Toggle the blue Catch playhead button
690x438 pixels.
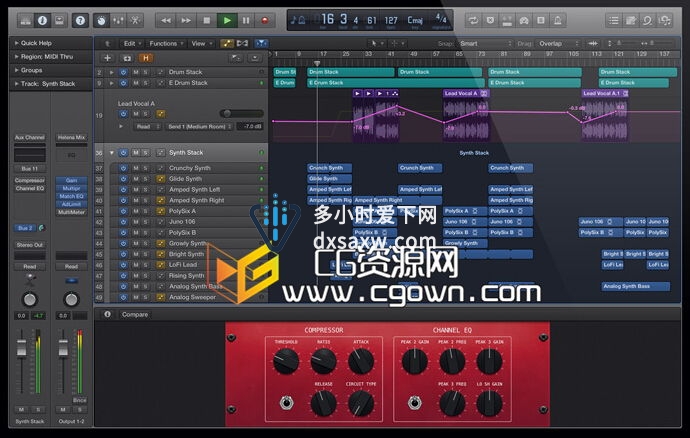(x=261, y=43)
